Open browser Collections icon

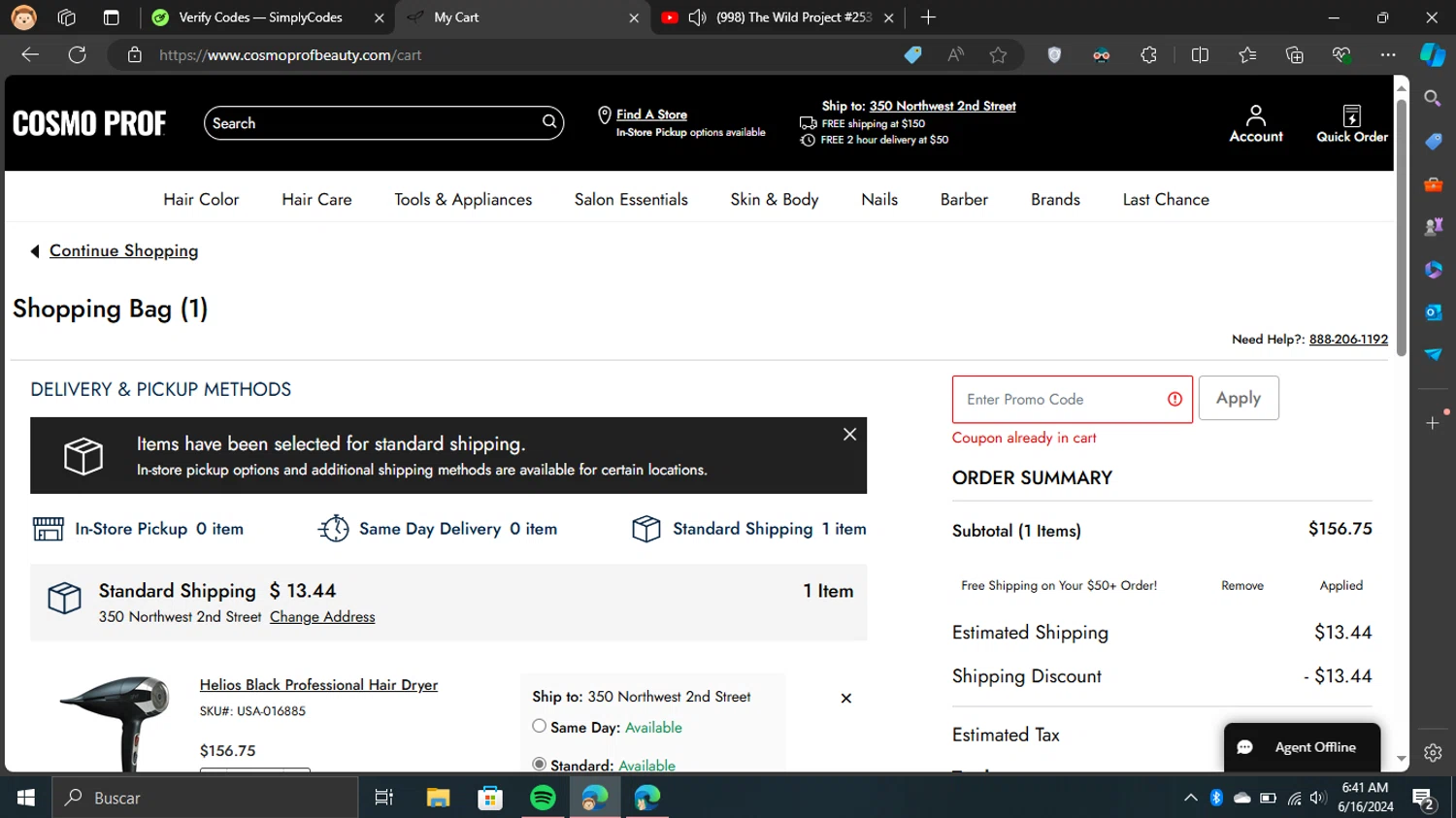click(1294, 55)
